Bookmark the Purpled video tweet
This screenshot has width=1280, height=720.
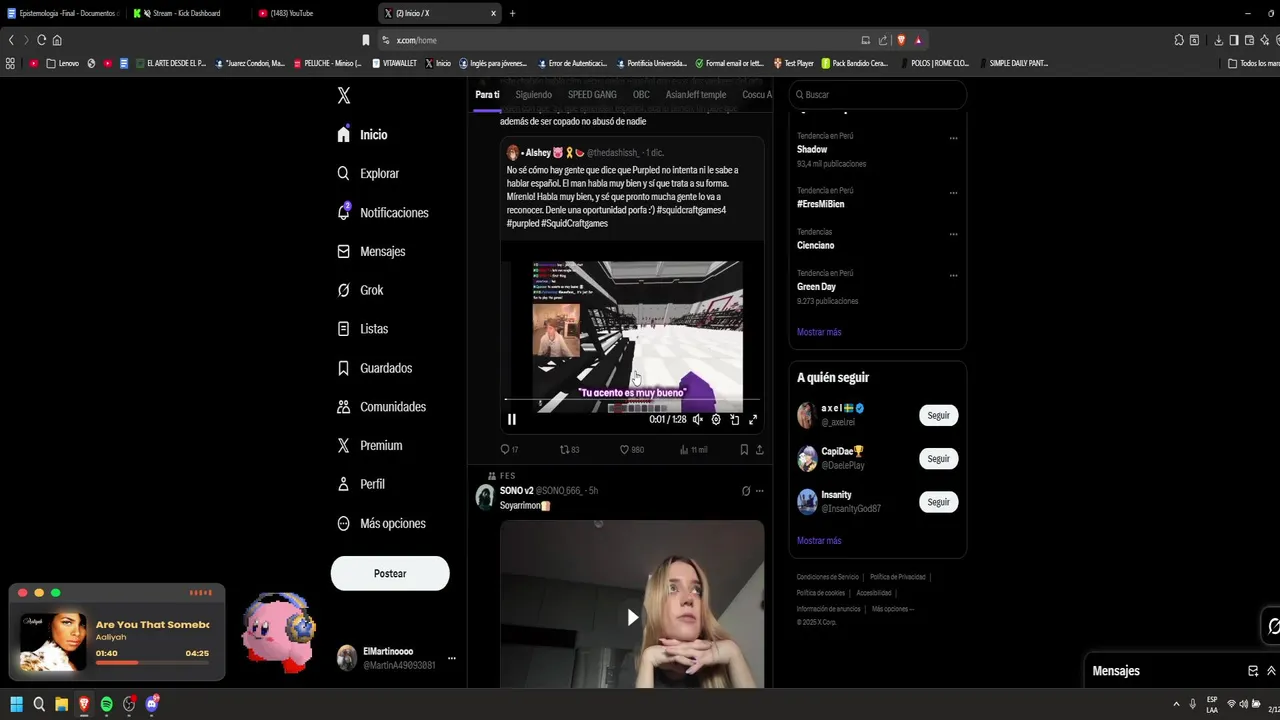tap(744, 450)
